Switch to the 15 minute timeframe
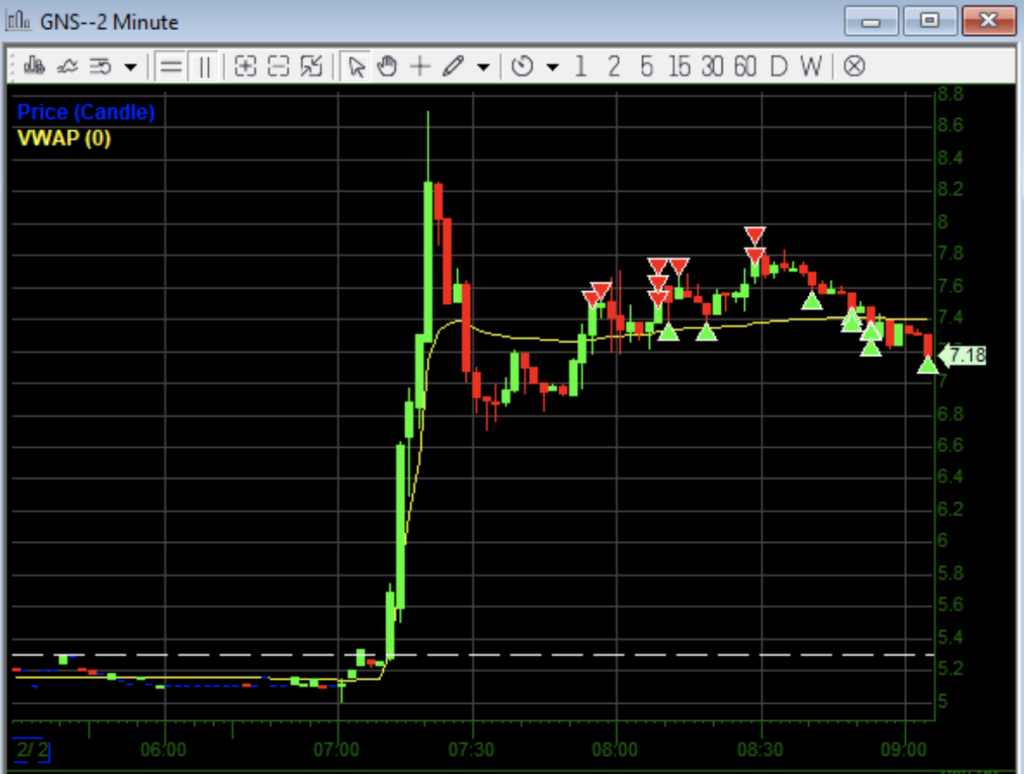Screen dimensions: 1024x774 tap(679, 66)
